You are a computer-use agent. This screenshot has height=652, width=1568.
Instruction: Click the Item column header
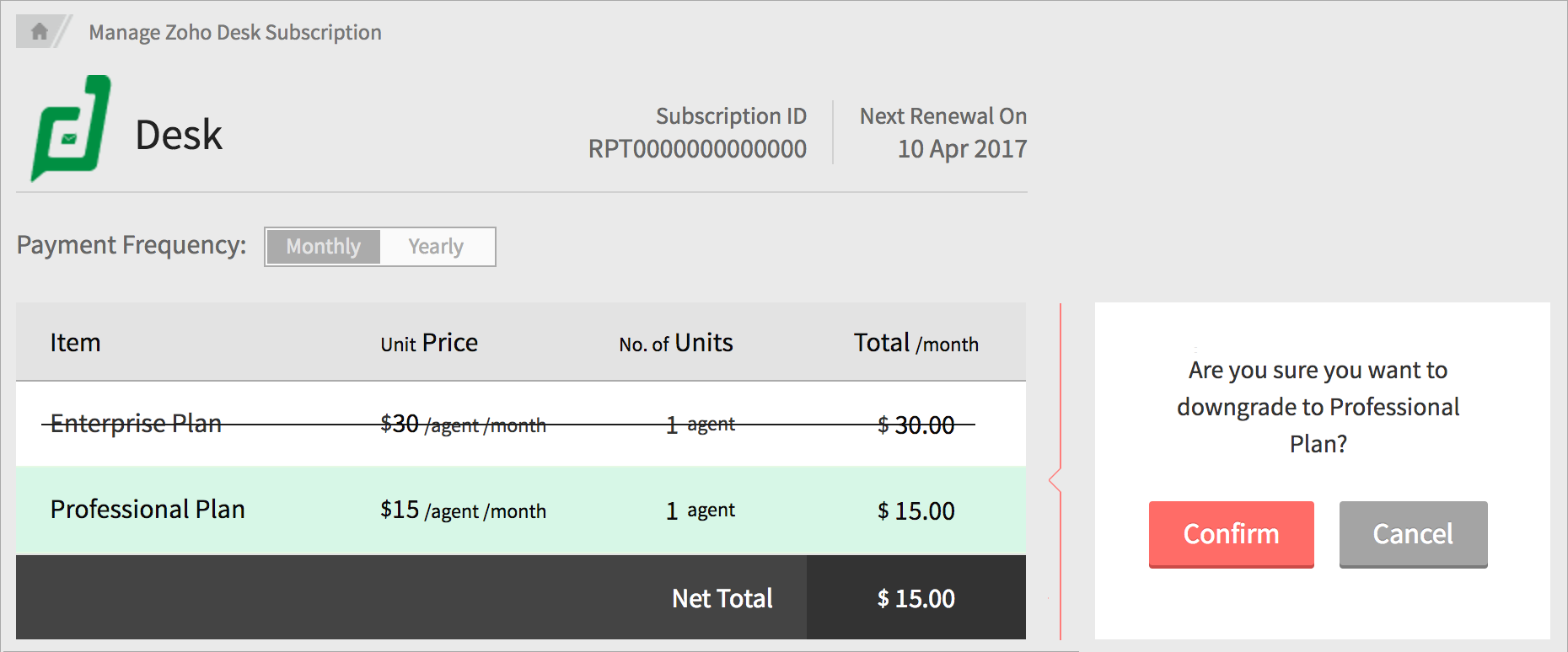75,343
